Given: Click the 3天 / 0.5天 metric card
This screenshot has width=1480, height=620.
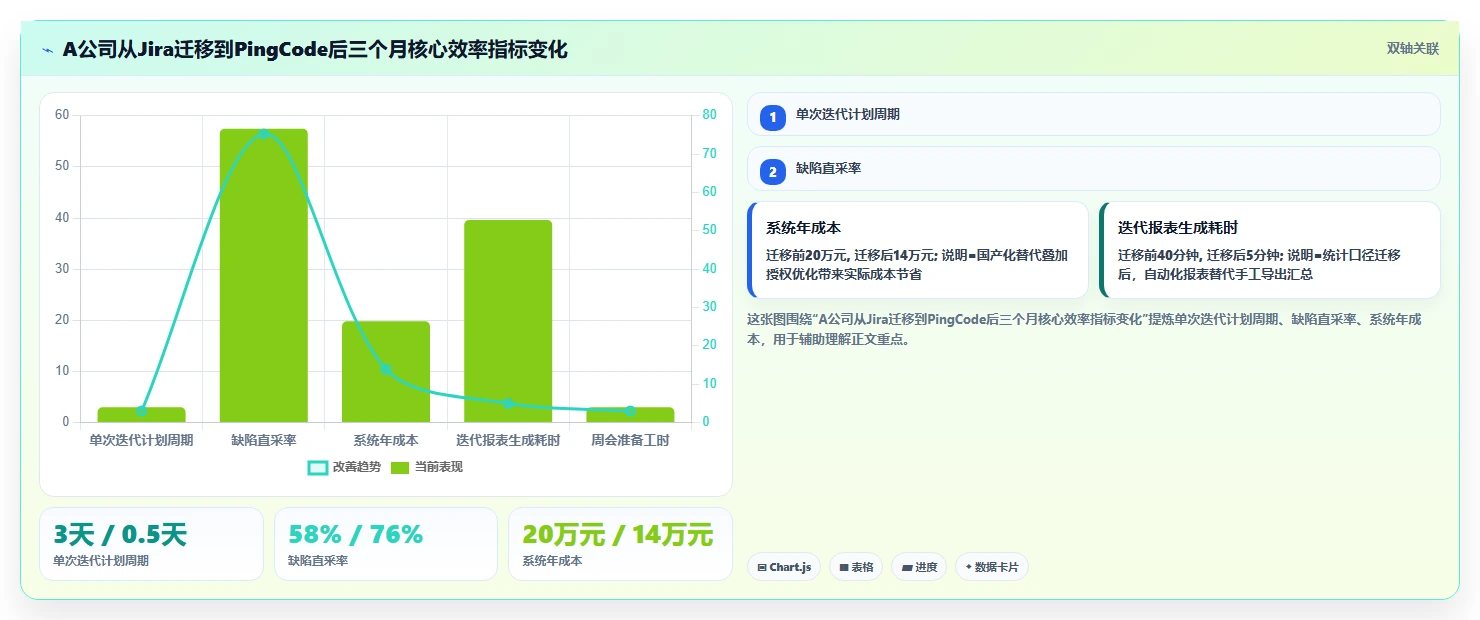Looking at the screenshot, I should (151, 544).
